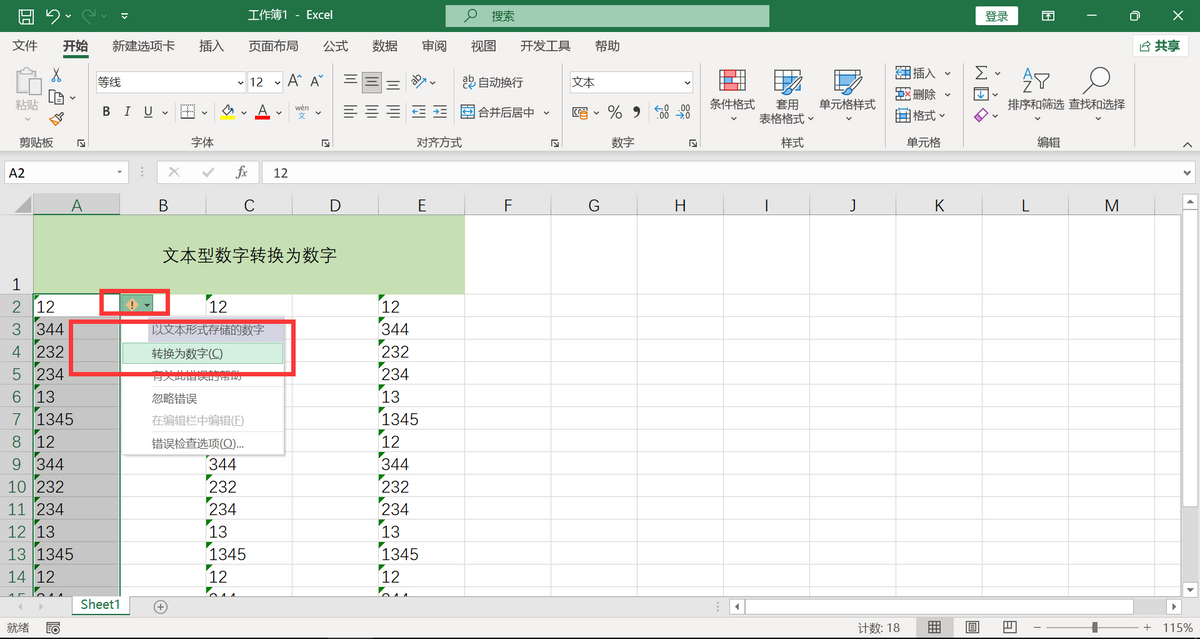
Task: Switch to the Insert (插入) ribbon tab
Action: point(212,46)
